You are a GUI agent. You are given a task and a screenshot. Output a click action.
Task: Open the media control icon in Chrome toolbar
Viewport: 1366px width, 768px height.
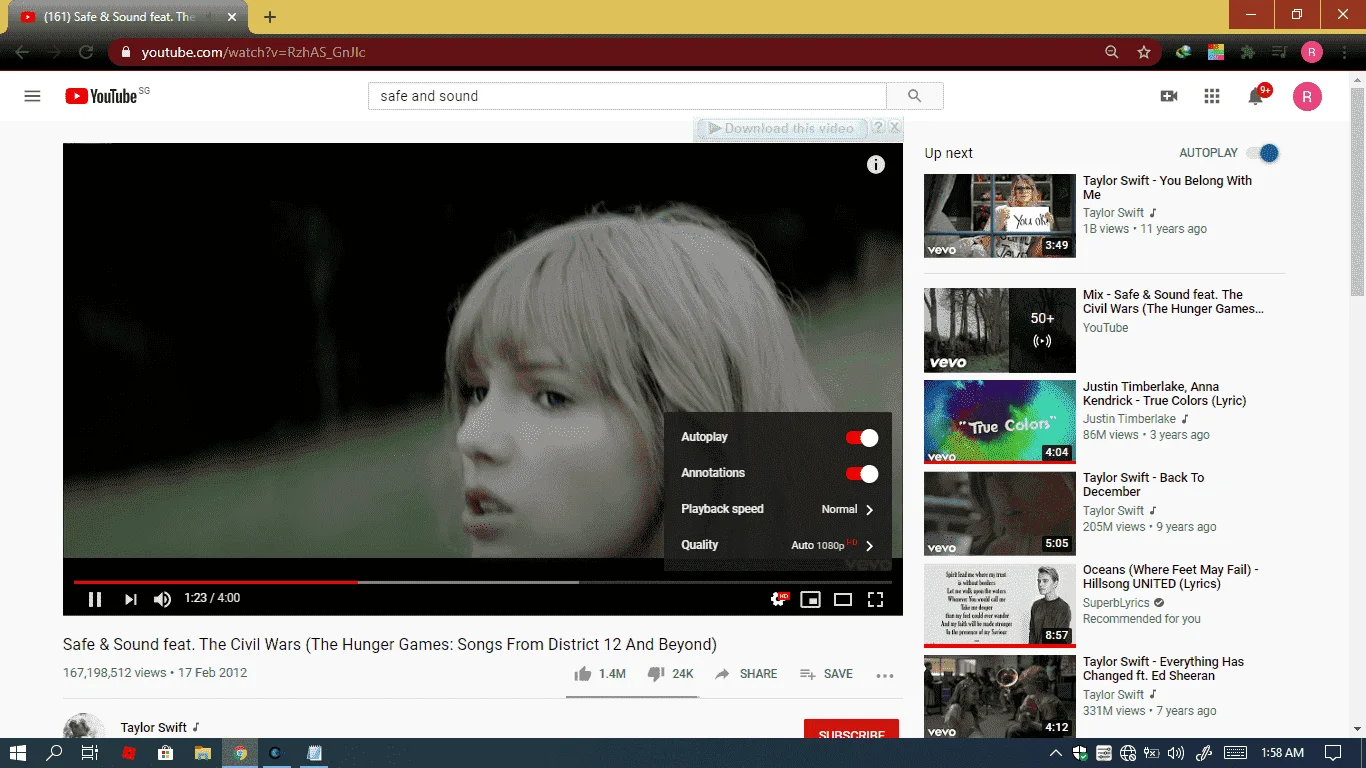tap(1279, 52)
